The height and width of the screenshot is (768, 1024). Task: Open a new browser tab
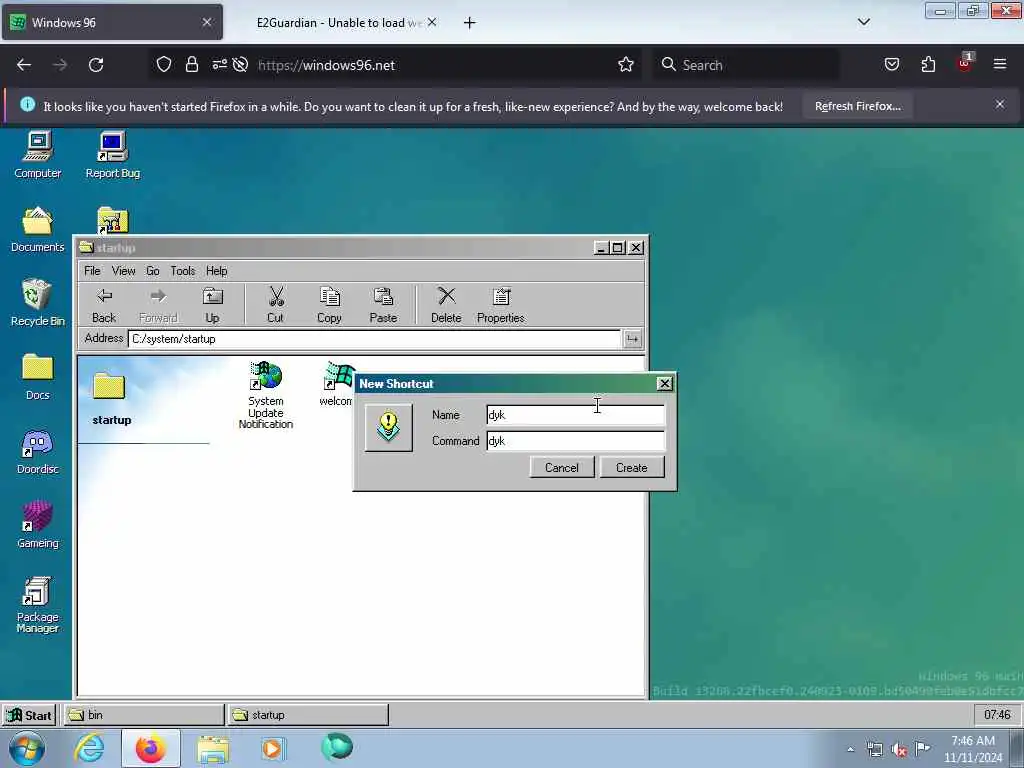click(x=470, y=23)
